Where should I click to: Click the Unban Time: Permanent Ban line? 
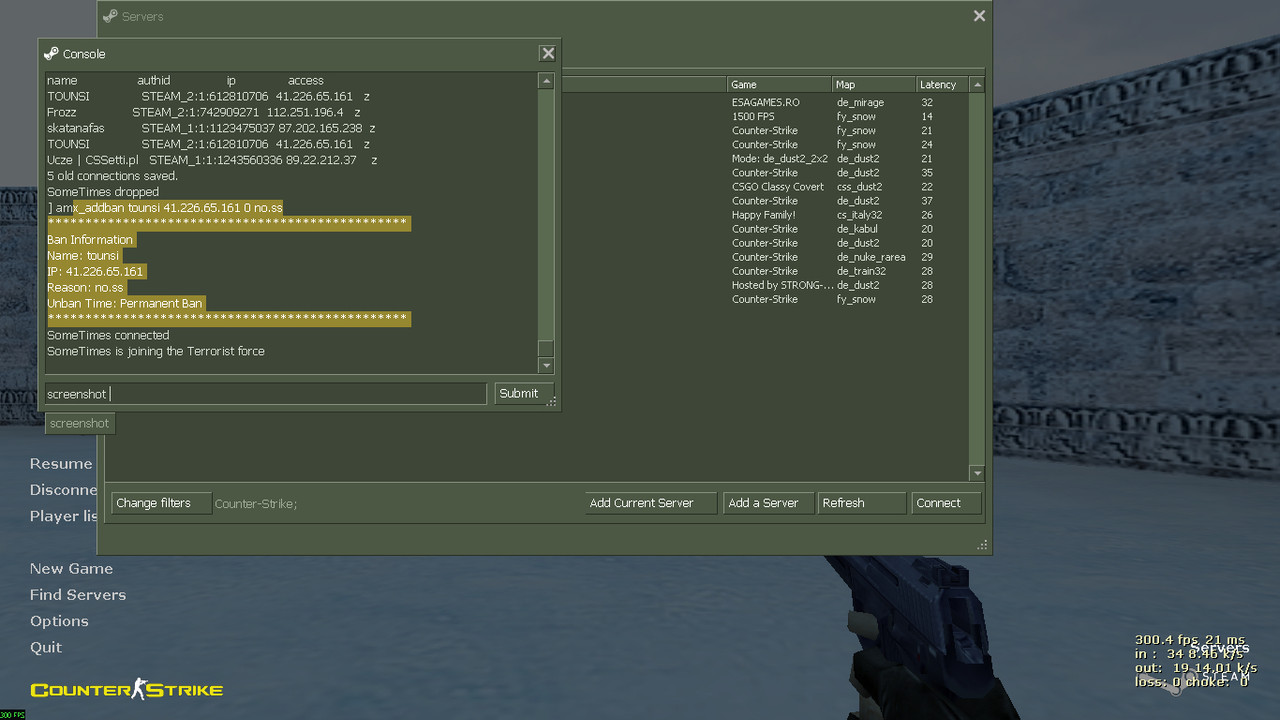tap(126, 304)
